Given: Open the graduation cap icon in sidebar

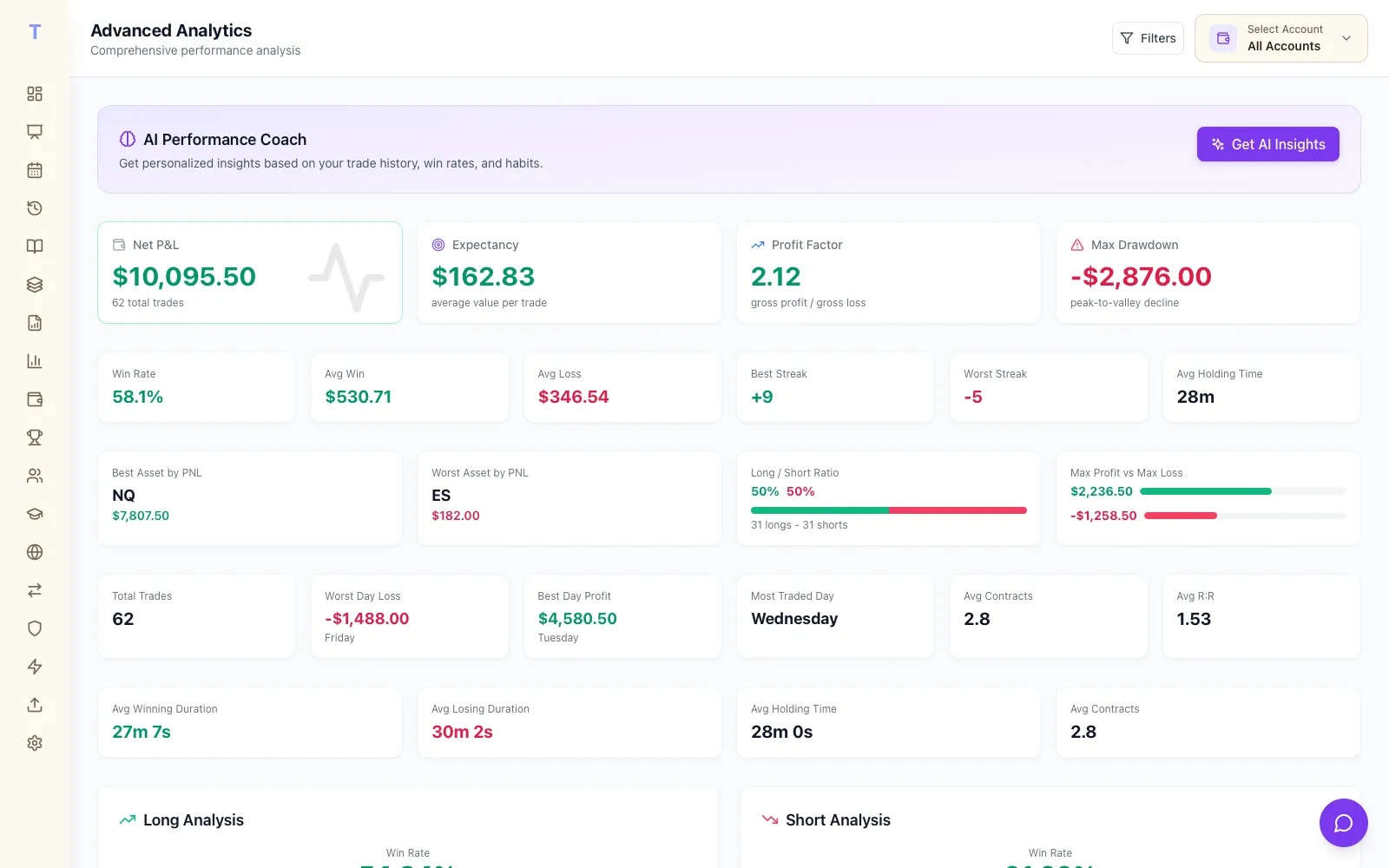Looking at the screenshot, I should click(x=35, y=514).
